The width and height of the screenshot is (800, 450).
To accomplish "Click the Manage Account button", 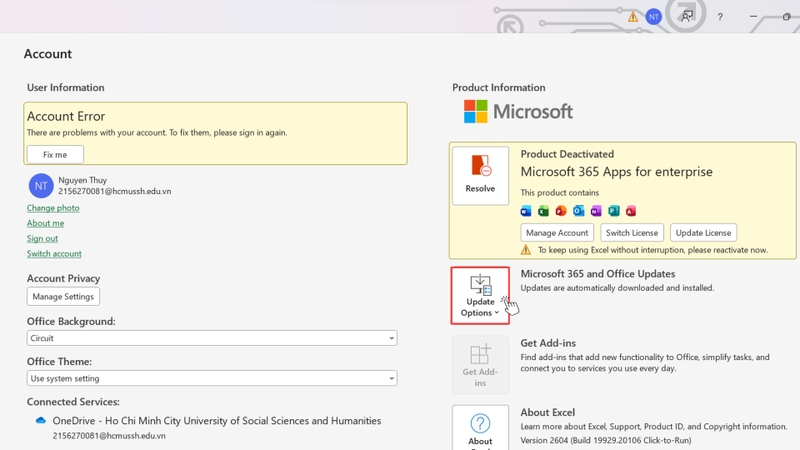I will coord(557,233).
